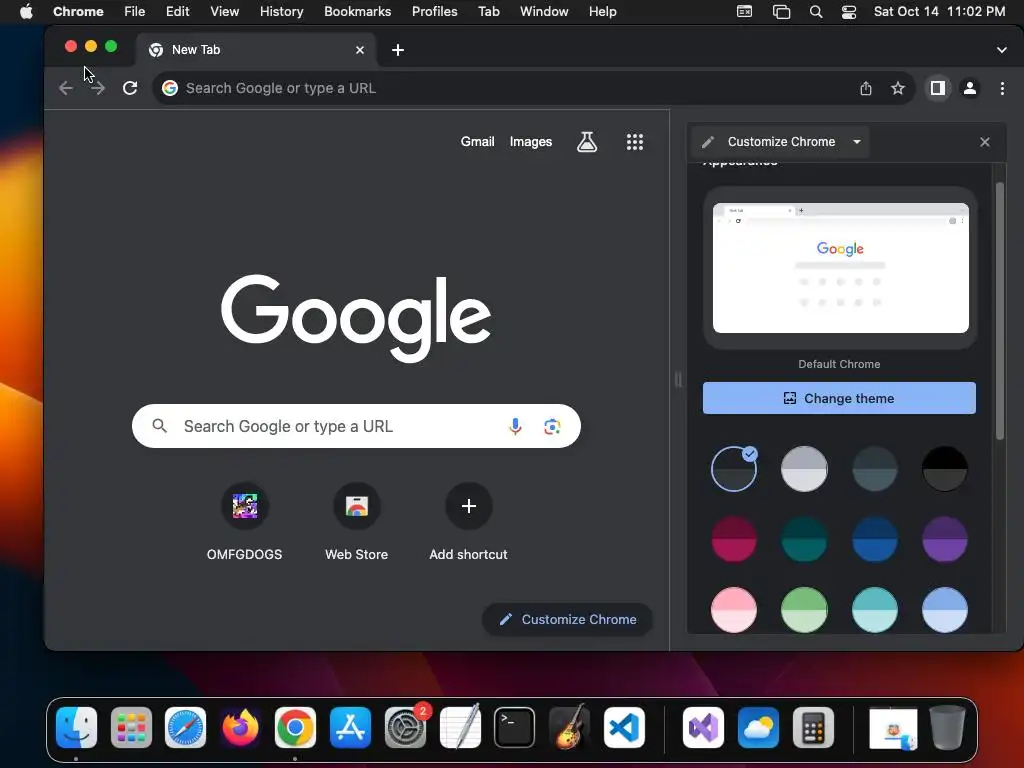Select the dark teal color swatch

click(x=804, y=539)
